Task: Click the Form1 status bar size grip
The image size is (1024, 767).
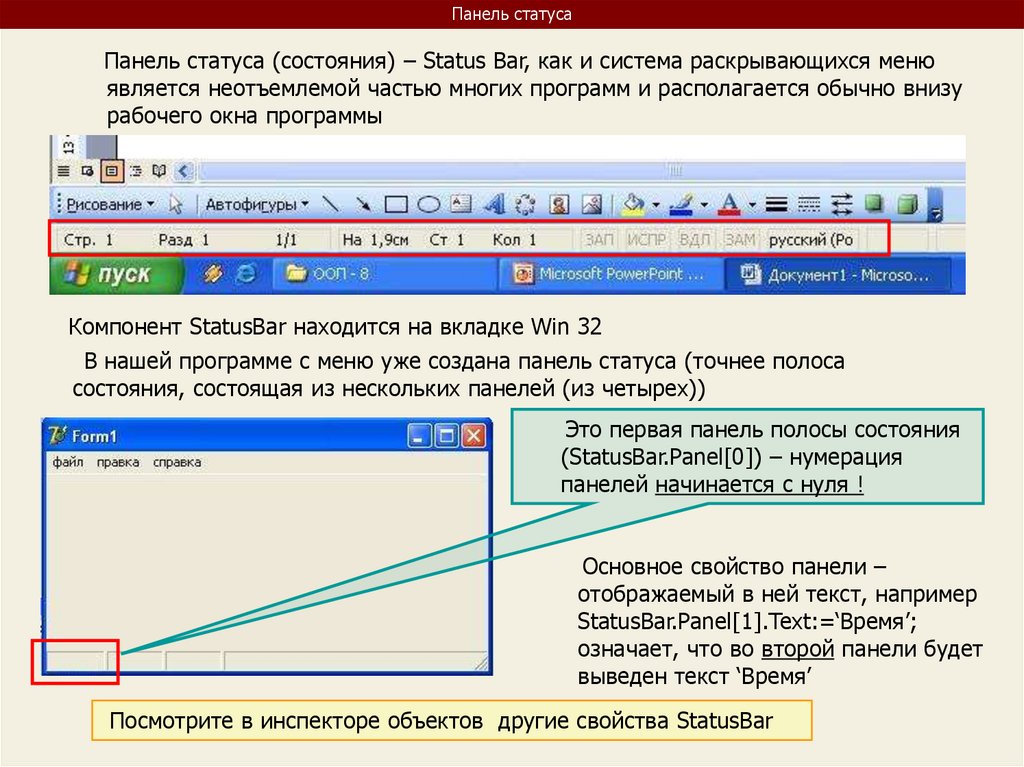Action: coord(481,664)
